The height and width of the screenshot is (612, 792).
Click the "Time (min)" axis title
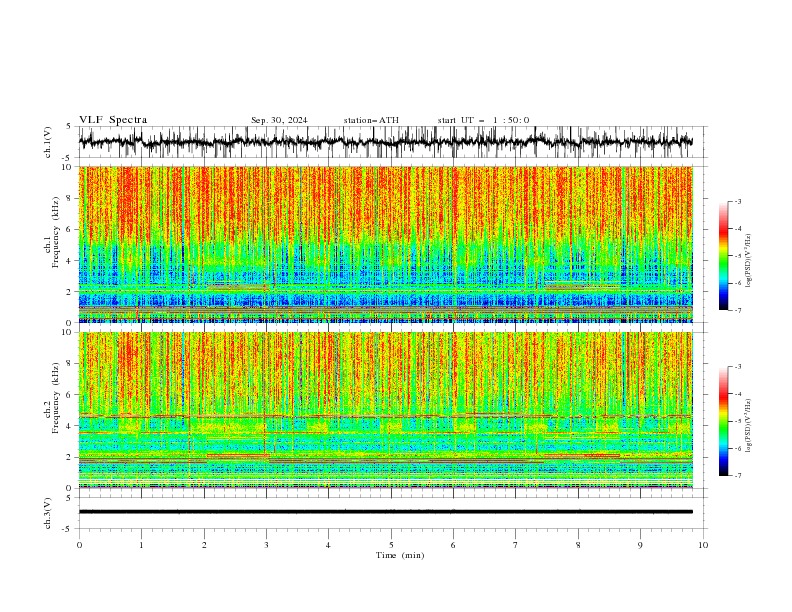point(400,555)
